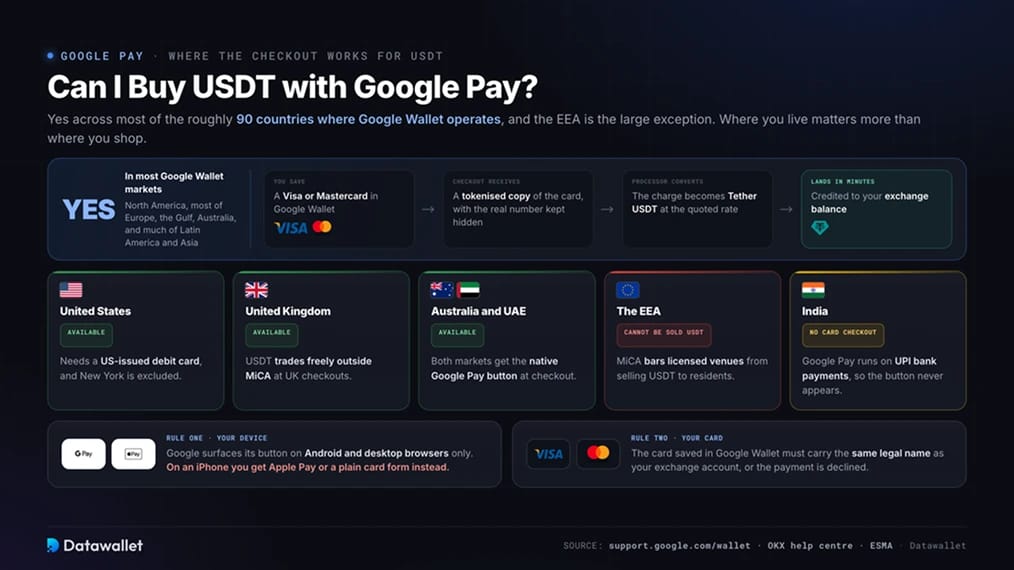Screen dimensions: 1014x570
Task: Click the 'same legal name' text in Rule Two
Action: pos(890,454)
